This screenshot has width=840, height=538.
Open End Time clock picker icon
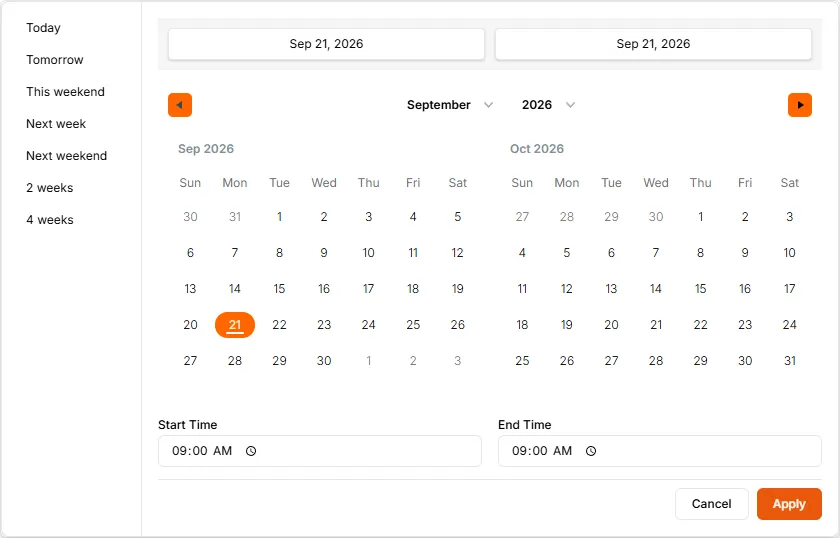click(591, 451)
